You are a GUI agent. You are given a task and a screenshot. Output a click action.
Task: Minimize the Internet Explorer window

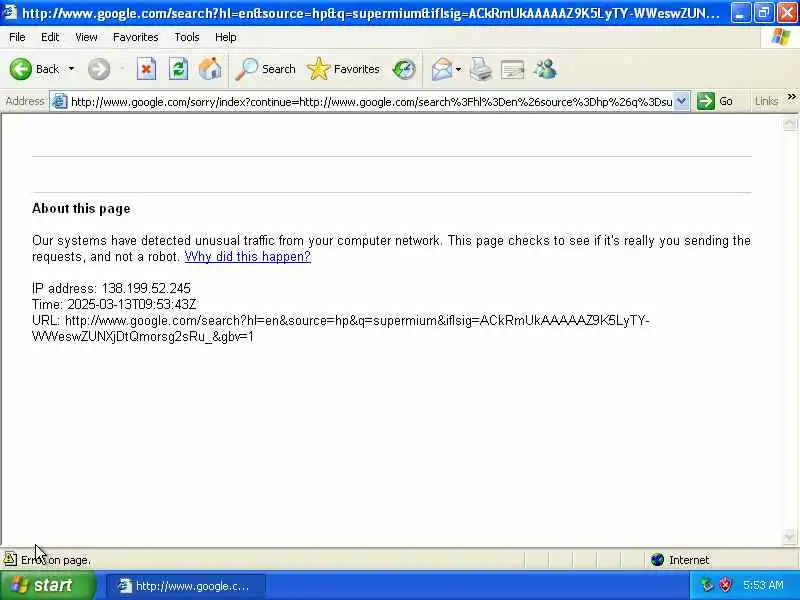pos(740,12)
